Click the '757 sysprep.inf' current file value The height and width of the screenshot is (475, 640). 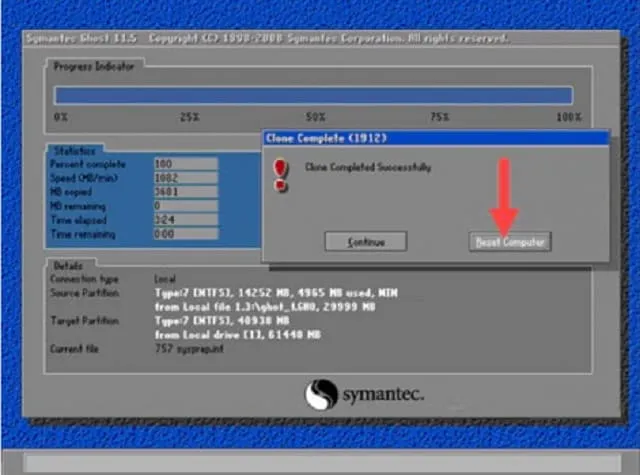point(189,349)
